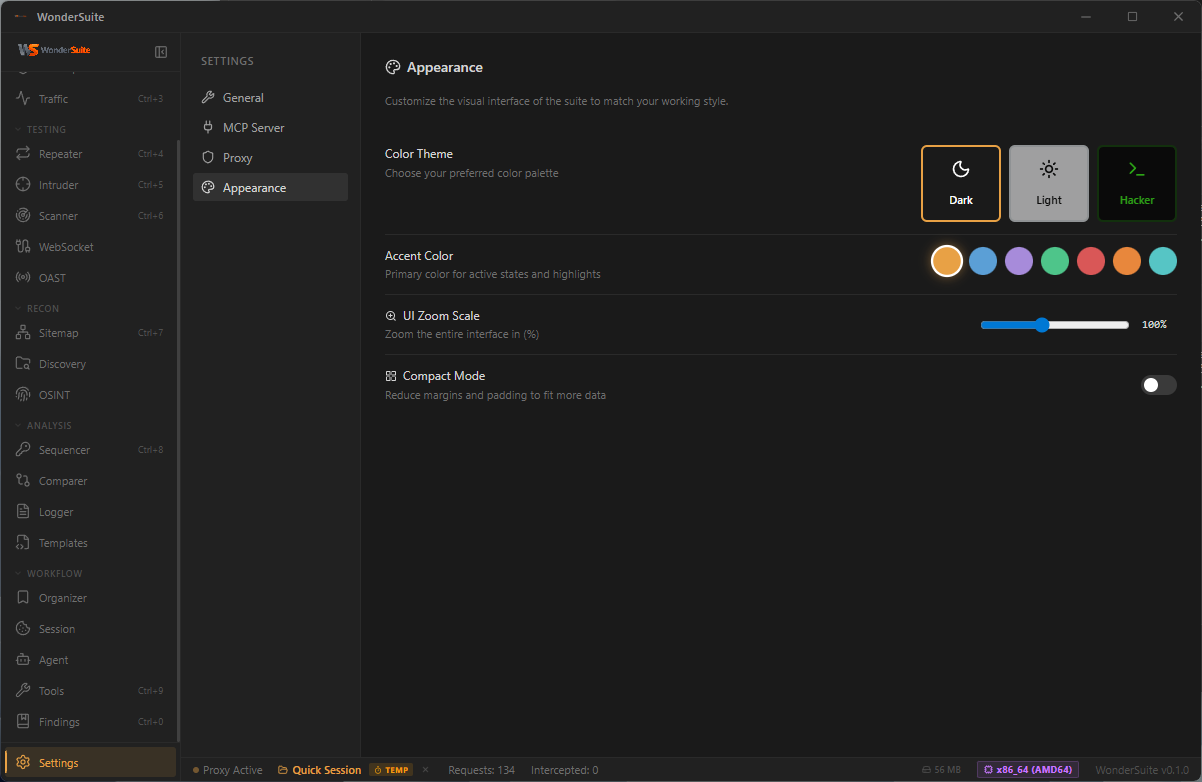This screenshot has width=1202, height=782.
Task: Click the Repeater arrows icon
Action: [23, 154]
